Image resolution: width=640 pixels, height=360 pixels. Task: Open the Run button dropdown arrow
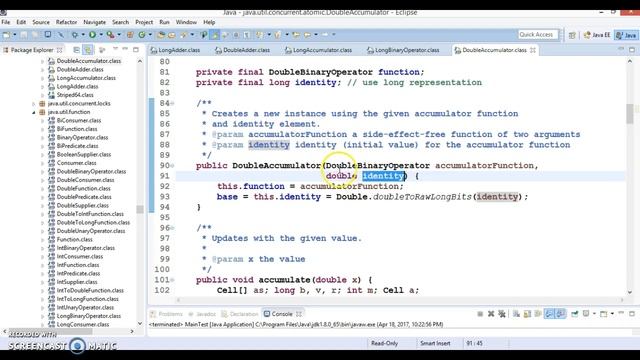pyautogui.click(x=100, y=35)
